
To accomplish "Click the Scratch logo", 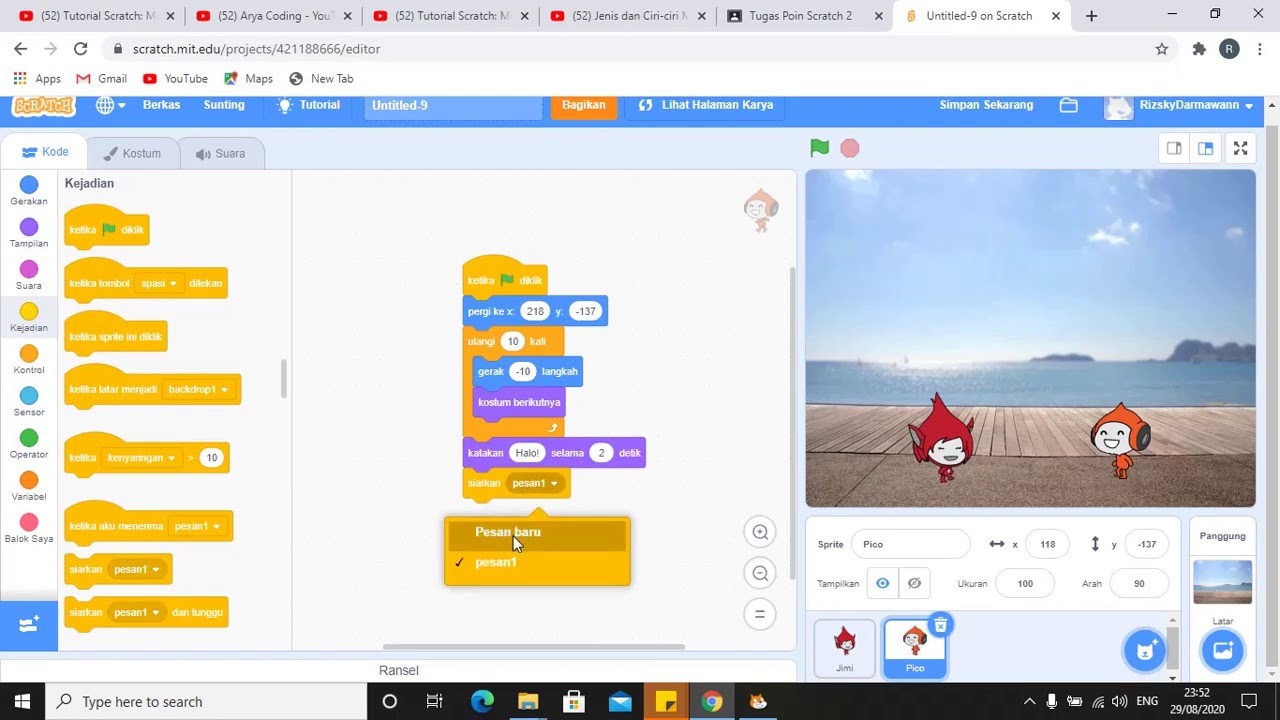I will pos(44,105).
